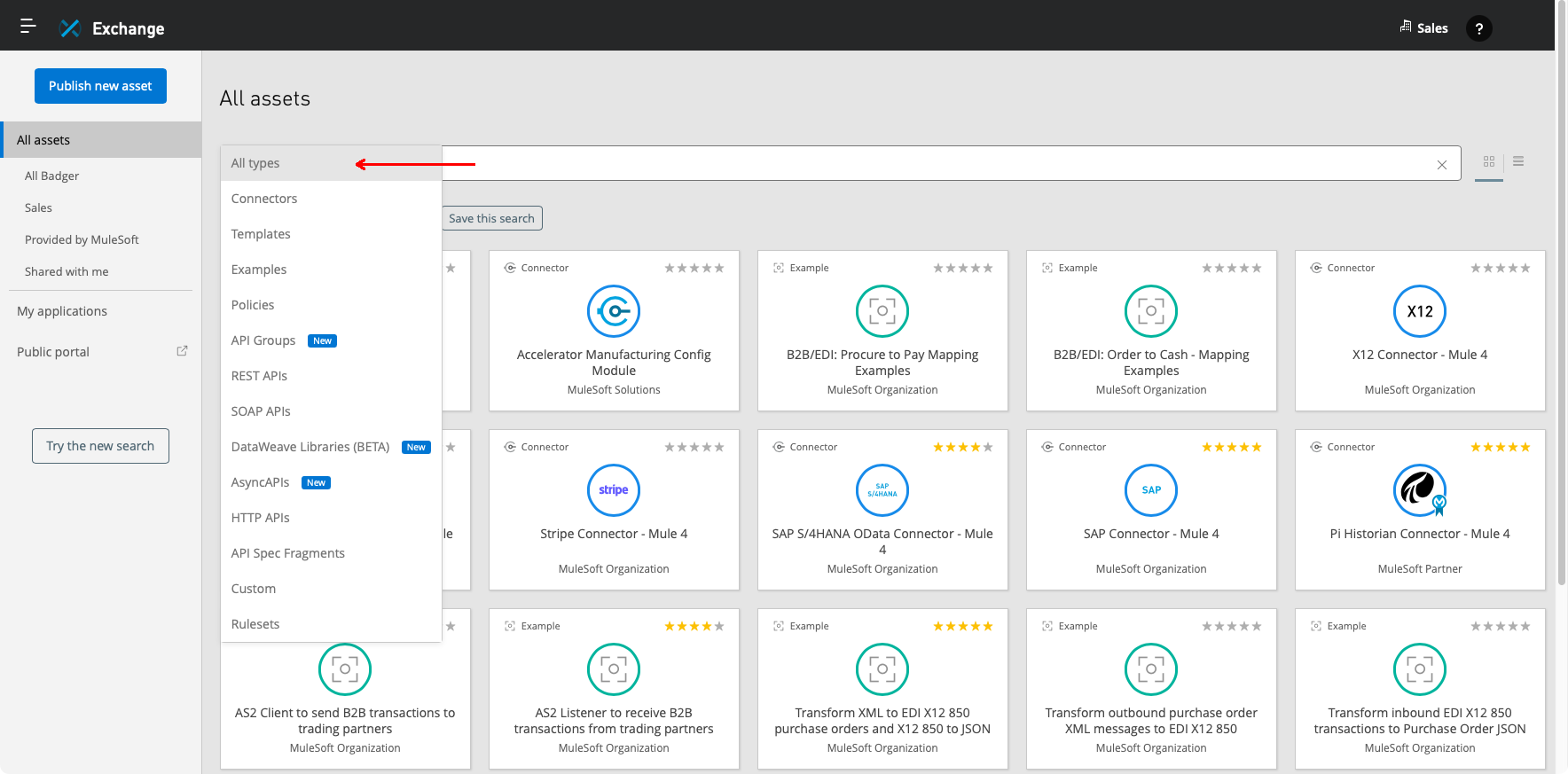Click Publish new asset button
The height and width of the screenshot is (774, 1568).
pos(100,86)
